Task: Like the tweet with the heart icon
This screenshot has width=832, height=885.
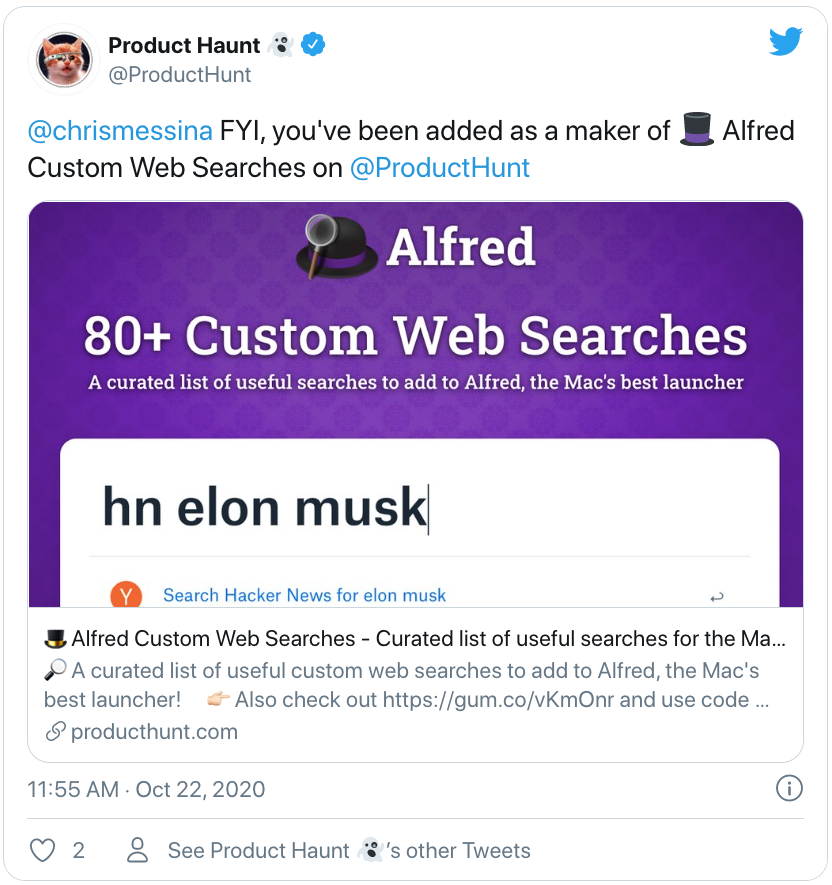Action: point(42,851)
